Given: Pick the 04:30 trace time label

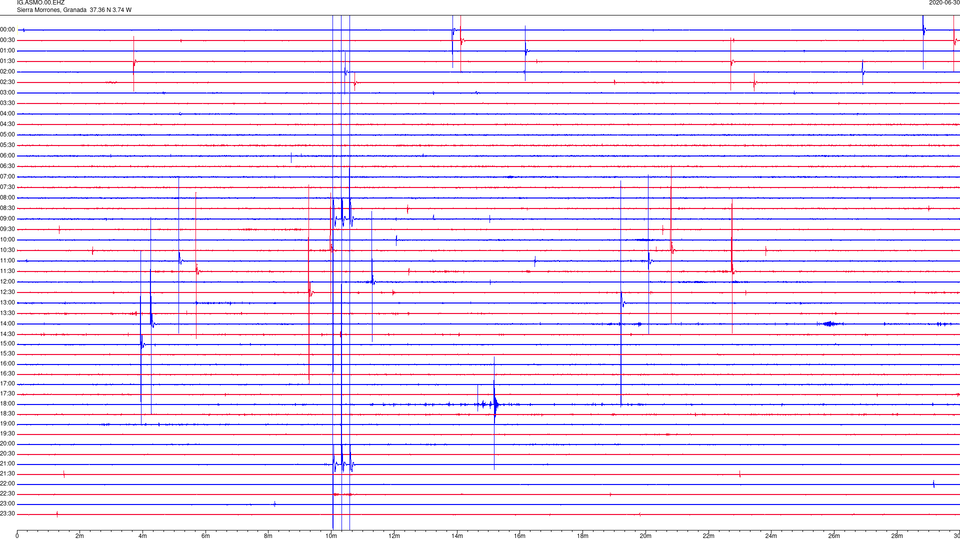Looking at the screenshot, I should pyautogui.click(x=7, y=124).
